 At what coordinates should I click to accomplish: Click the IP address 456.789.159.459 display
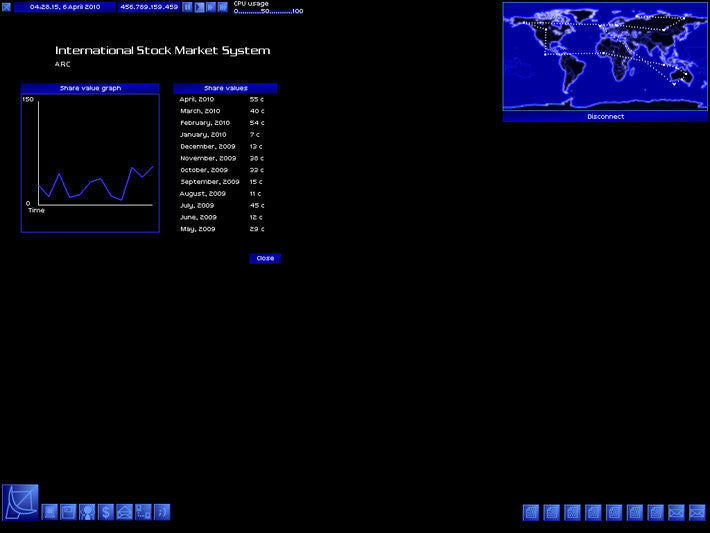(149, 7)
